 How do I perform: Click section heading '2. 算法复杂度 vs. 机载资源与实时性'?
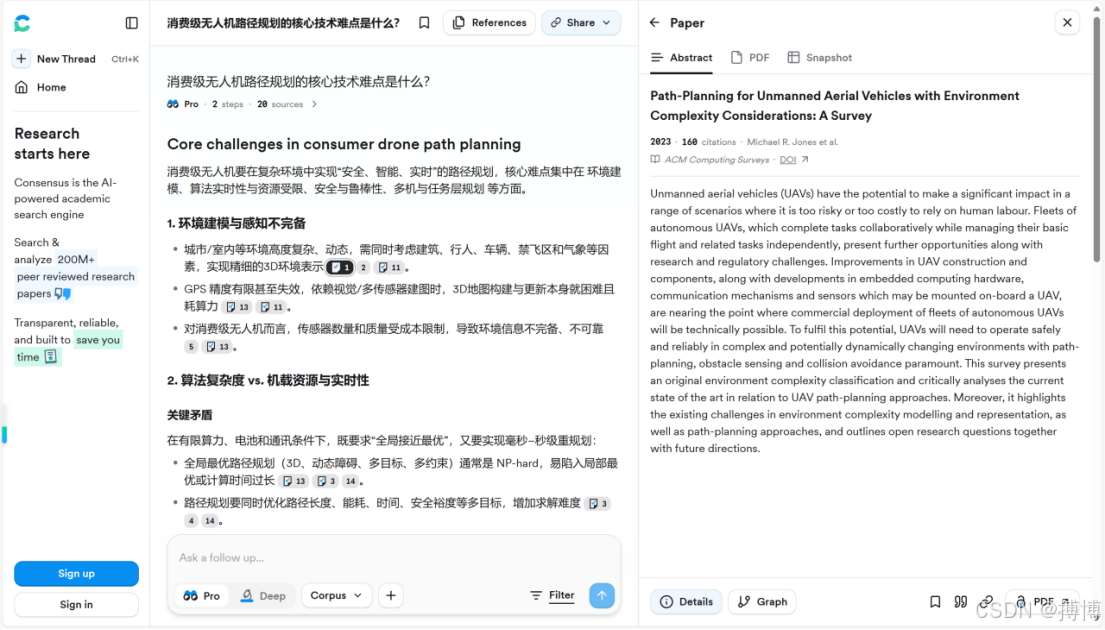pyautogui.click(x=268, y=381)
